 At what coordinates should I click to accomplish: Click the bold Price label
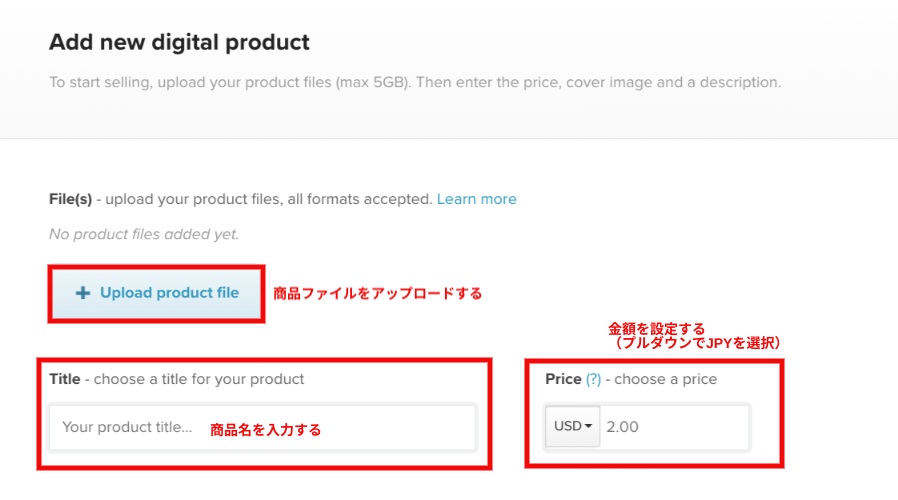563,379
